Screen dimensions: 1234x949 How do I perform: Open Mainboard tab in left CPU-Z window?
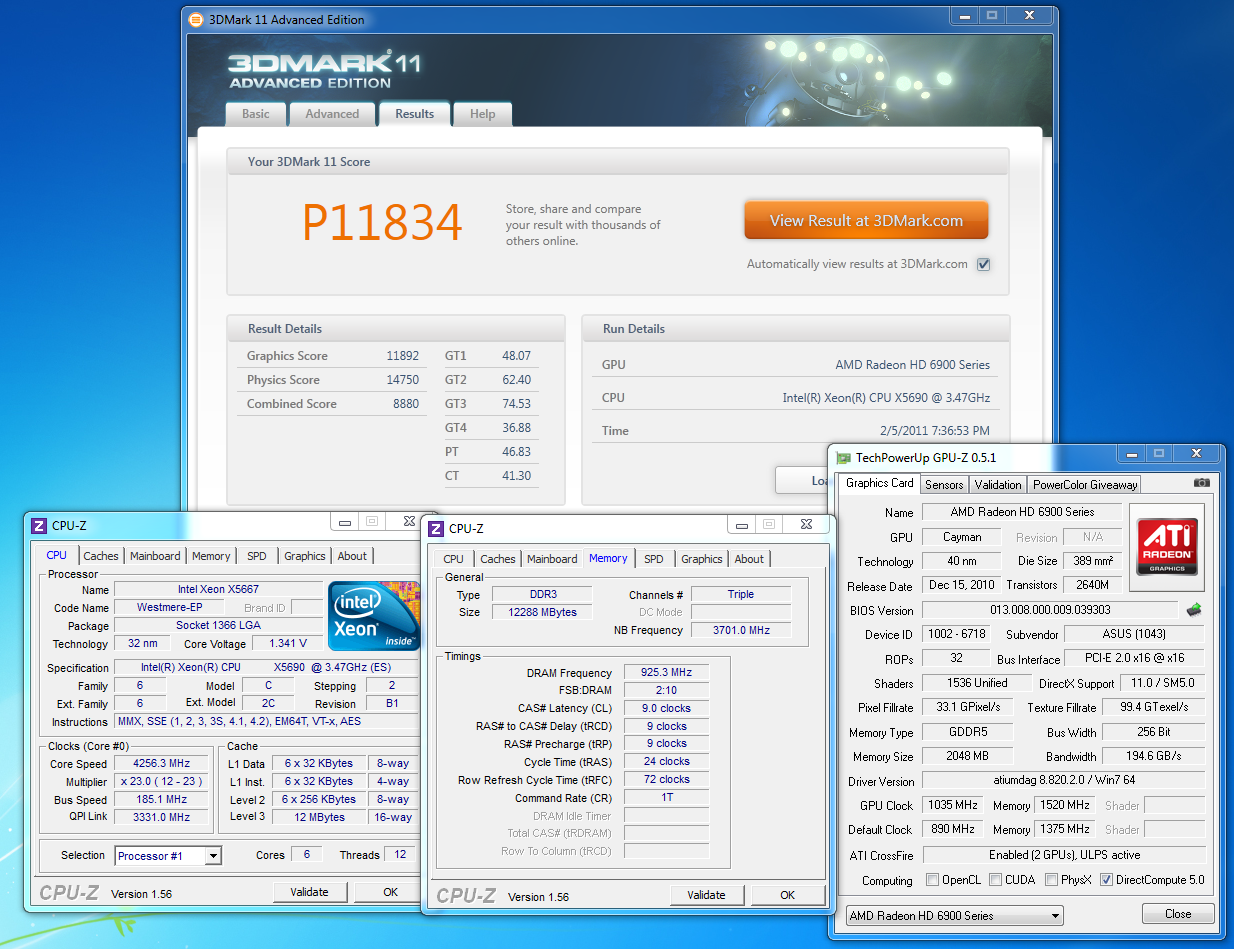[155, 556]
